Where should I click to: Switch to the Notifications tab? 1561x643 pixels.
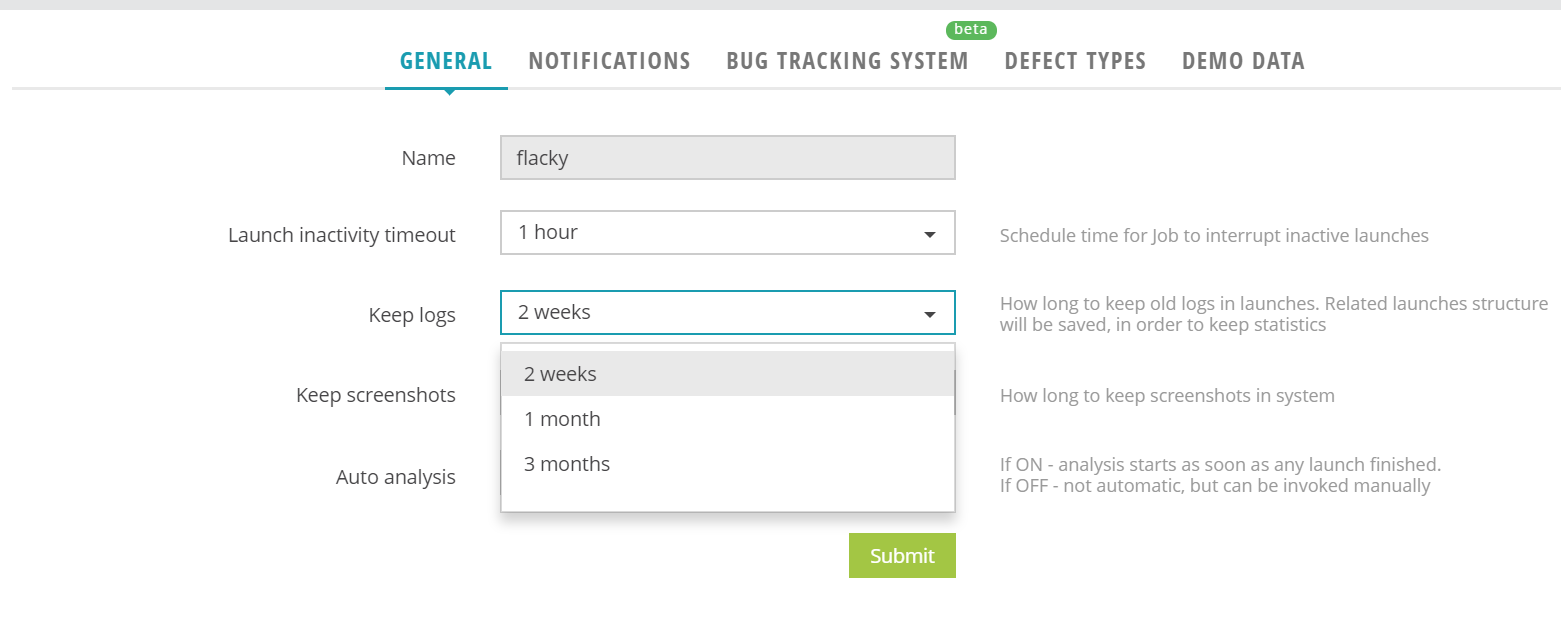click(609, 60)
